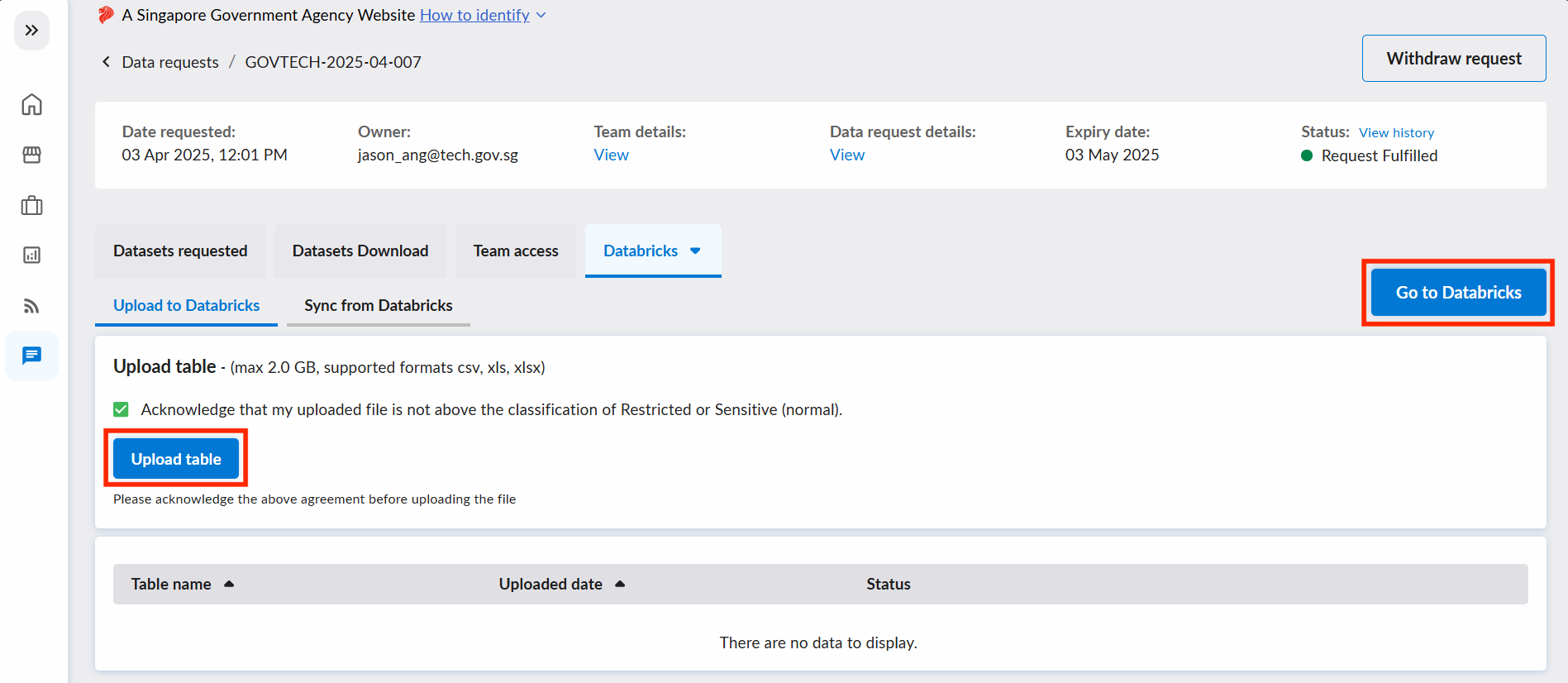Open the RSS feed icon in sidebar

[x=31, y=306]
